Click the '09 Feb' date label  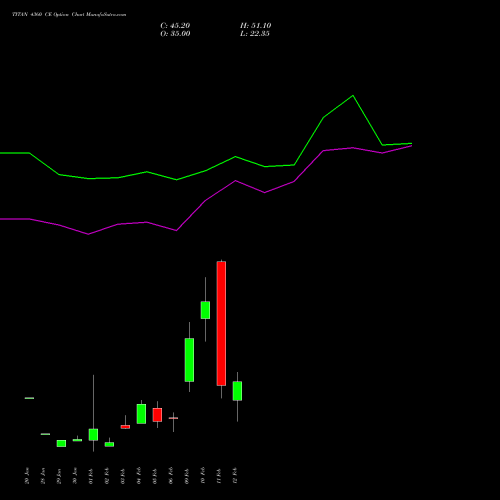tap(187, 476)
